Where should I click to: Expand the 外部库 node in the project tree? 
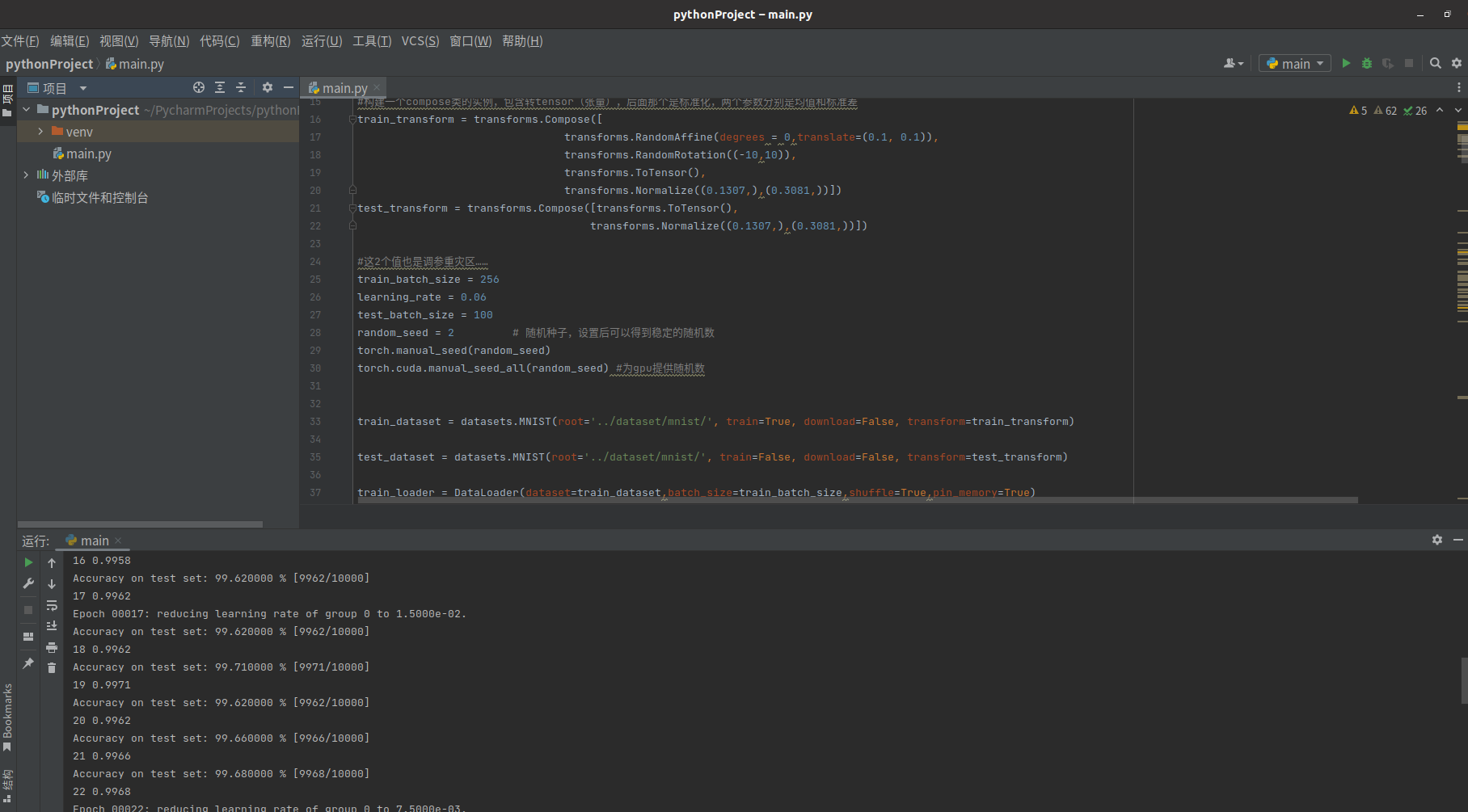(x=27, y=175)
